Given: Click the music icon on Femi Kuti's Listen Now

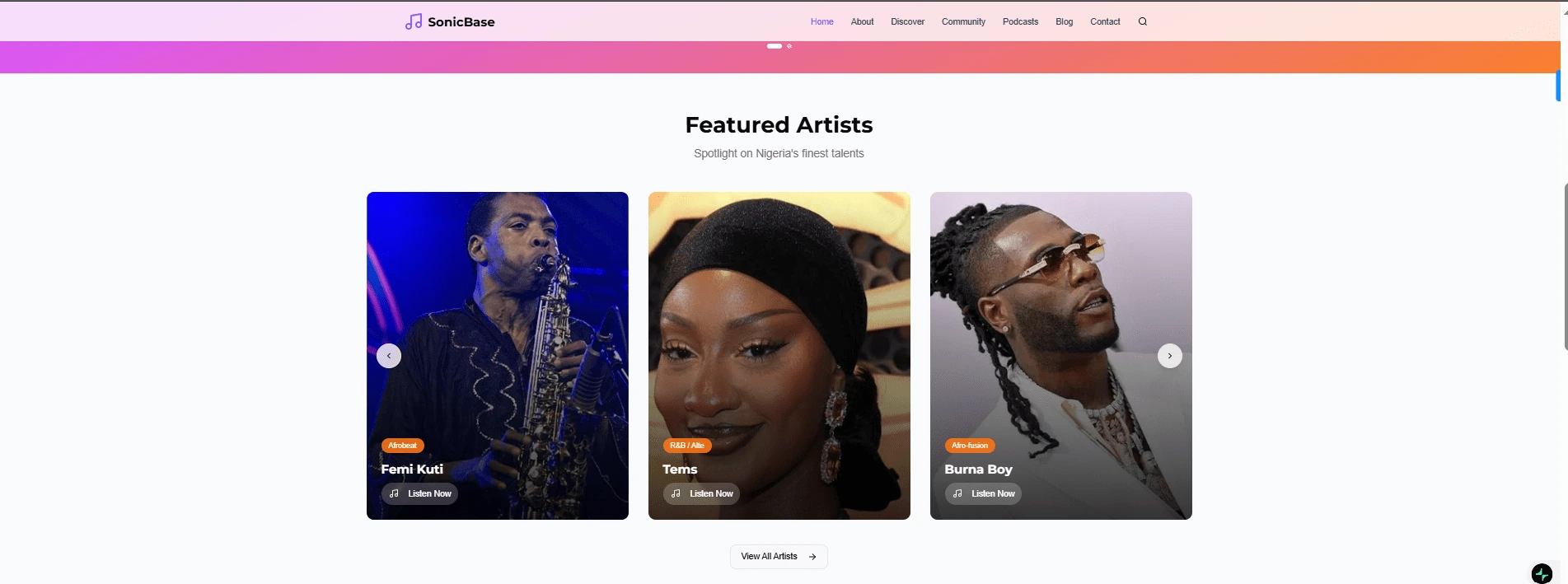Looking at the screenshot, I should [394, 493].
